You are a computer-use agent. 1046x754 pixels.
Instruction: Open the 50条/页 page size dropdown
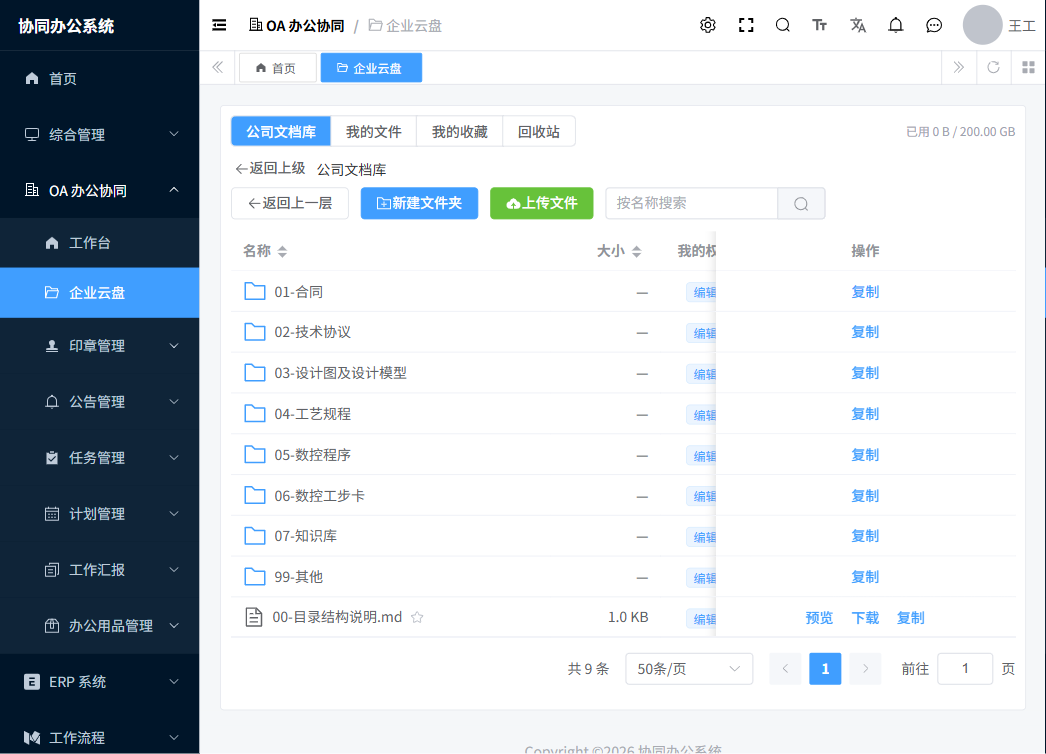689,669
